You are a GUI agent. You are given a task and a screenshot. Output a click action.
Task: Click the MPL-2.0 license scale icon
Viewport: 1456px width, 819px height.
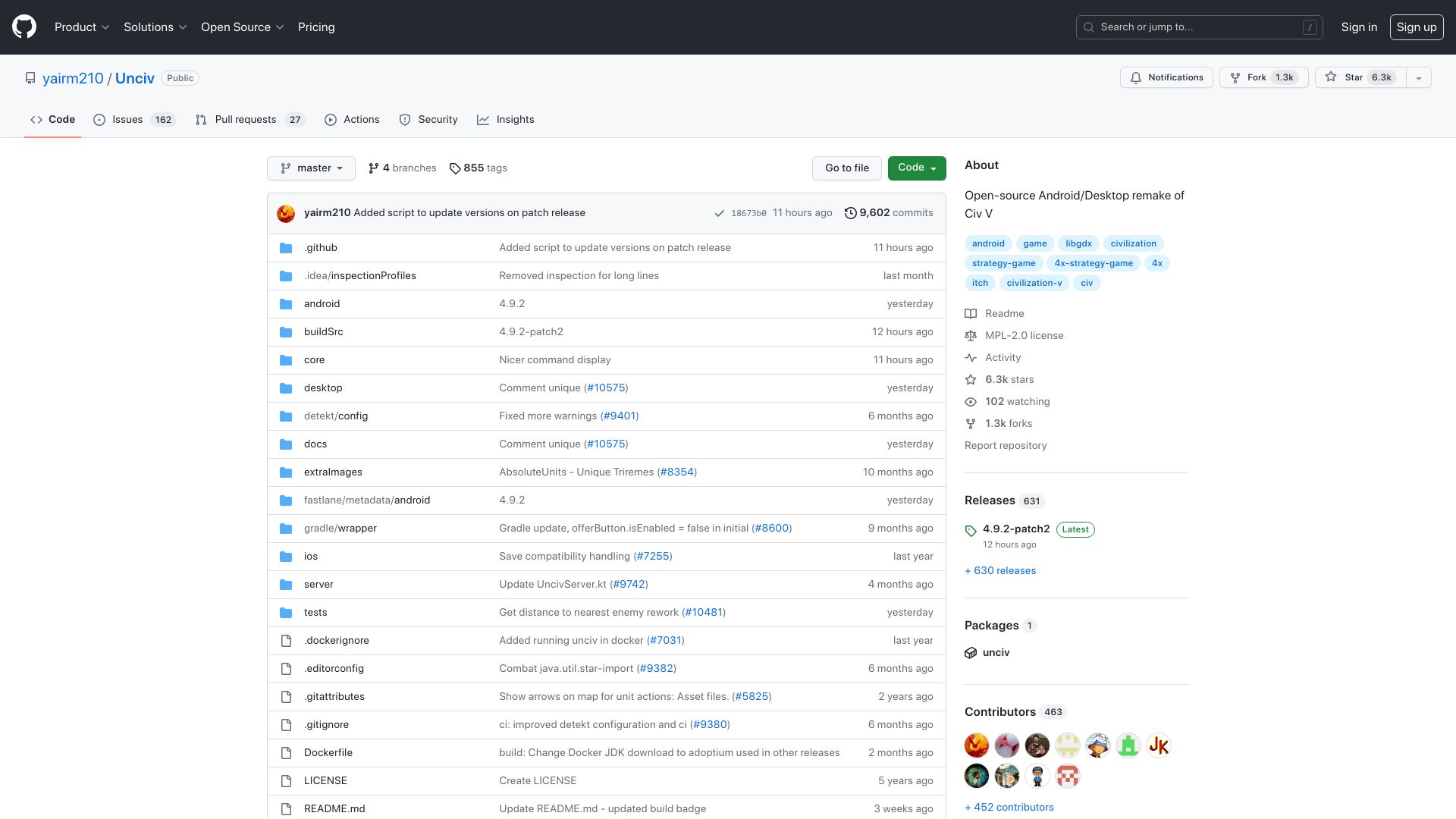coord(971,336)
